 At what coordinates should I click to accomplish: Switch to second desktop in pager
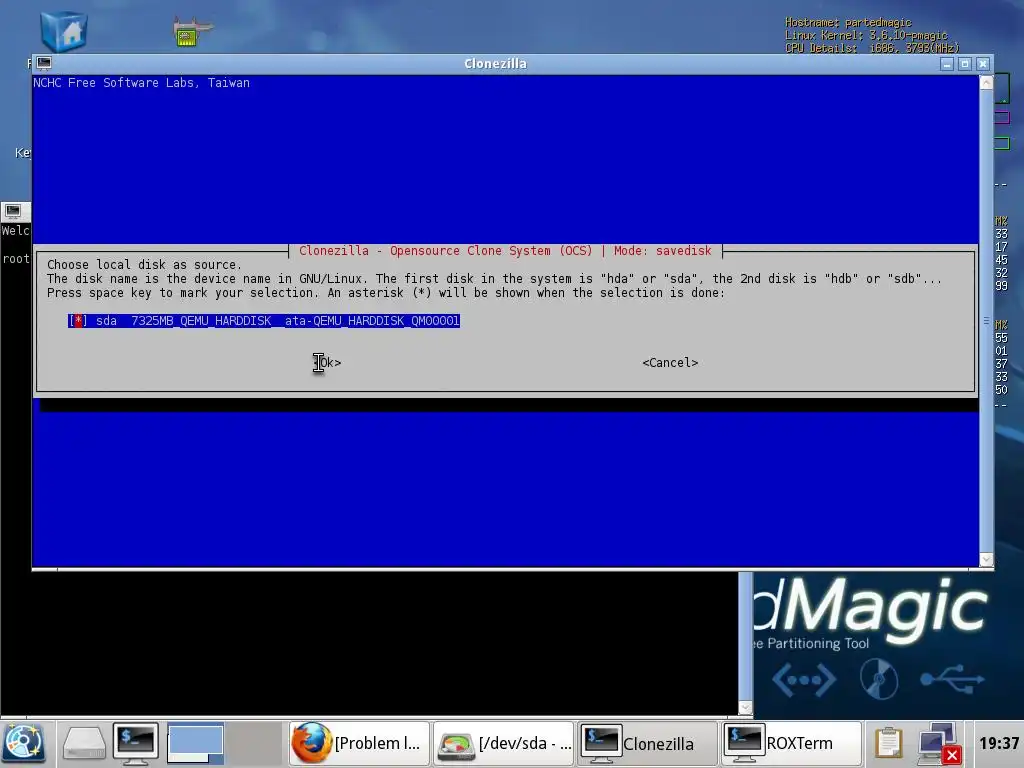[253, 743]
